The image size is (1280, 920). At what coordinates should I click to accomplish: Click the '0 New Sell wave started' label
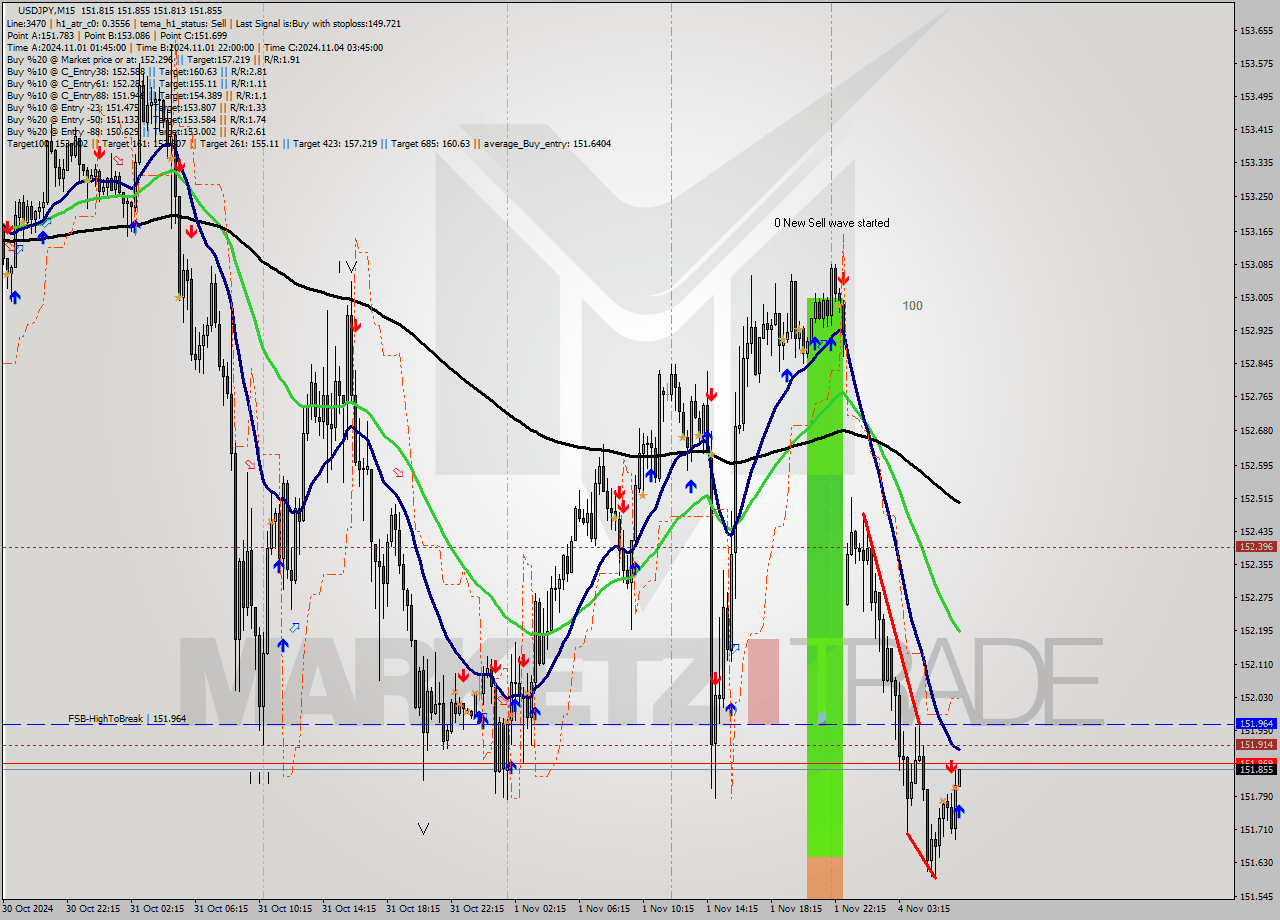(831, 223)
